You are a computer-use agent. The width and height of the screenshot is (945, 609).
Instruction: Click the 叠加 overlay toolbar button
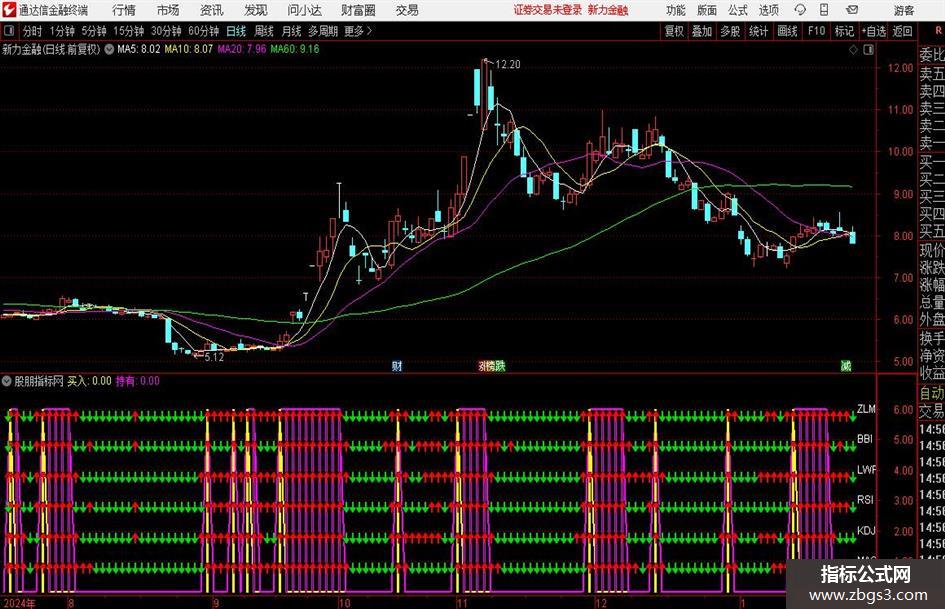pyautogui.click(x=702, y=31)
